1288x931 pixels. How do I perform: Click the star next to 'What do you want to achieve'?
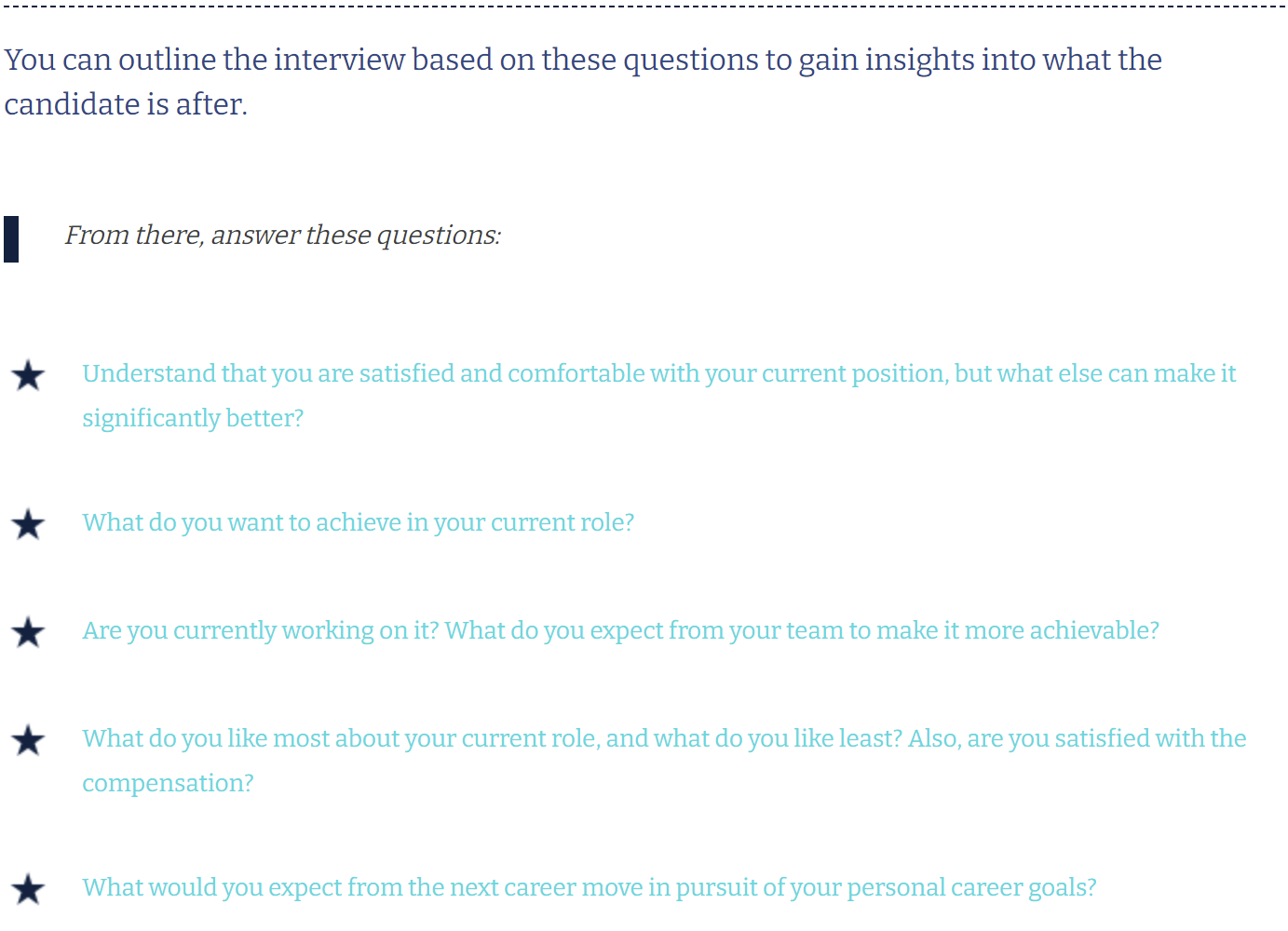28,524
